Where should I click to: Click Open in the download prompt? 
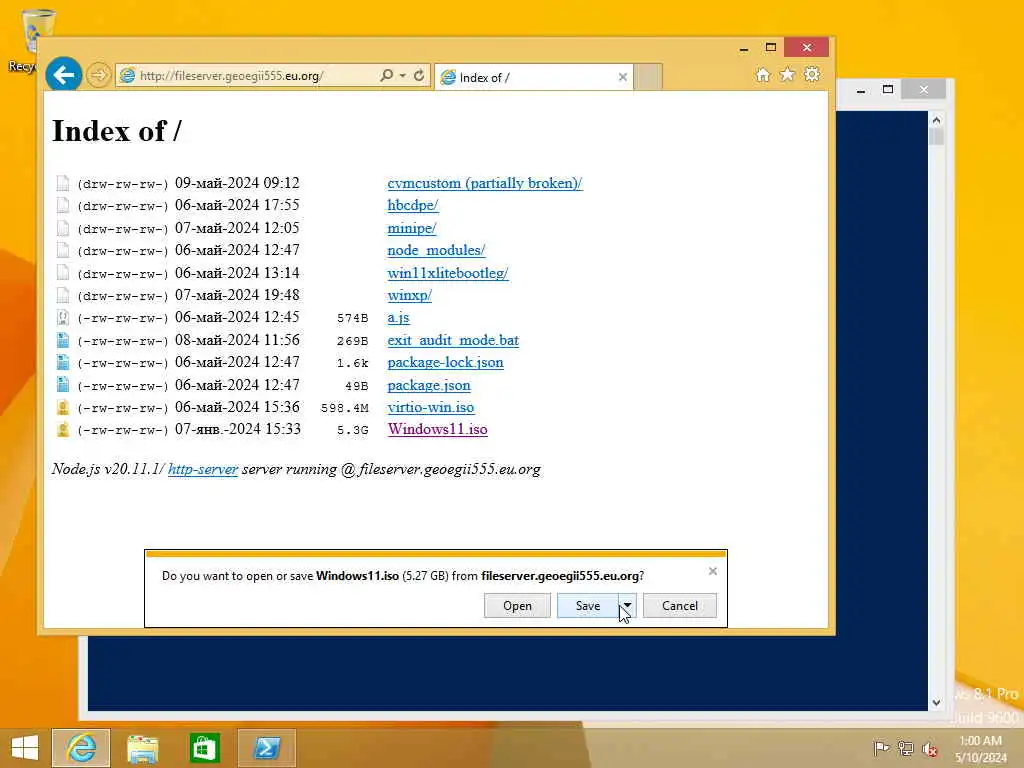517,605
